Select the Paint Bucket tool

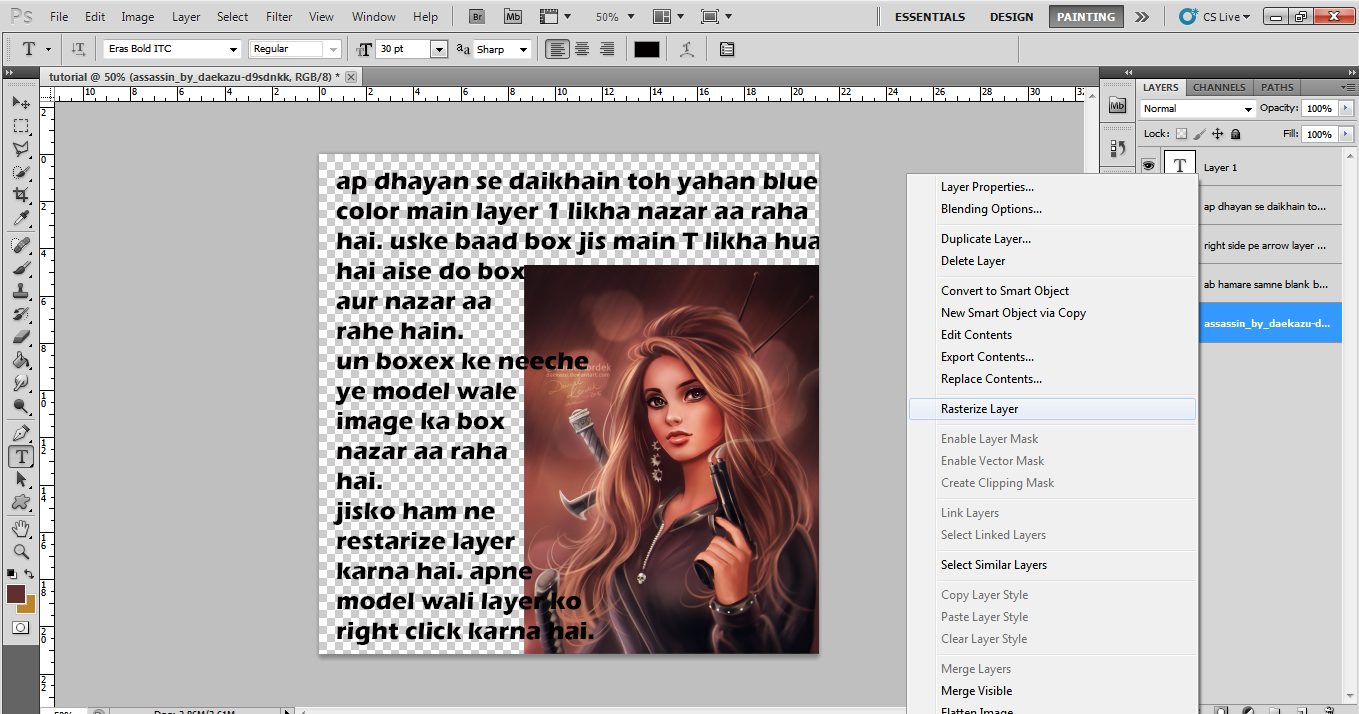(x=21, y=360)
